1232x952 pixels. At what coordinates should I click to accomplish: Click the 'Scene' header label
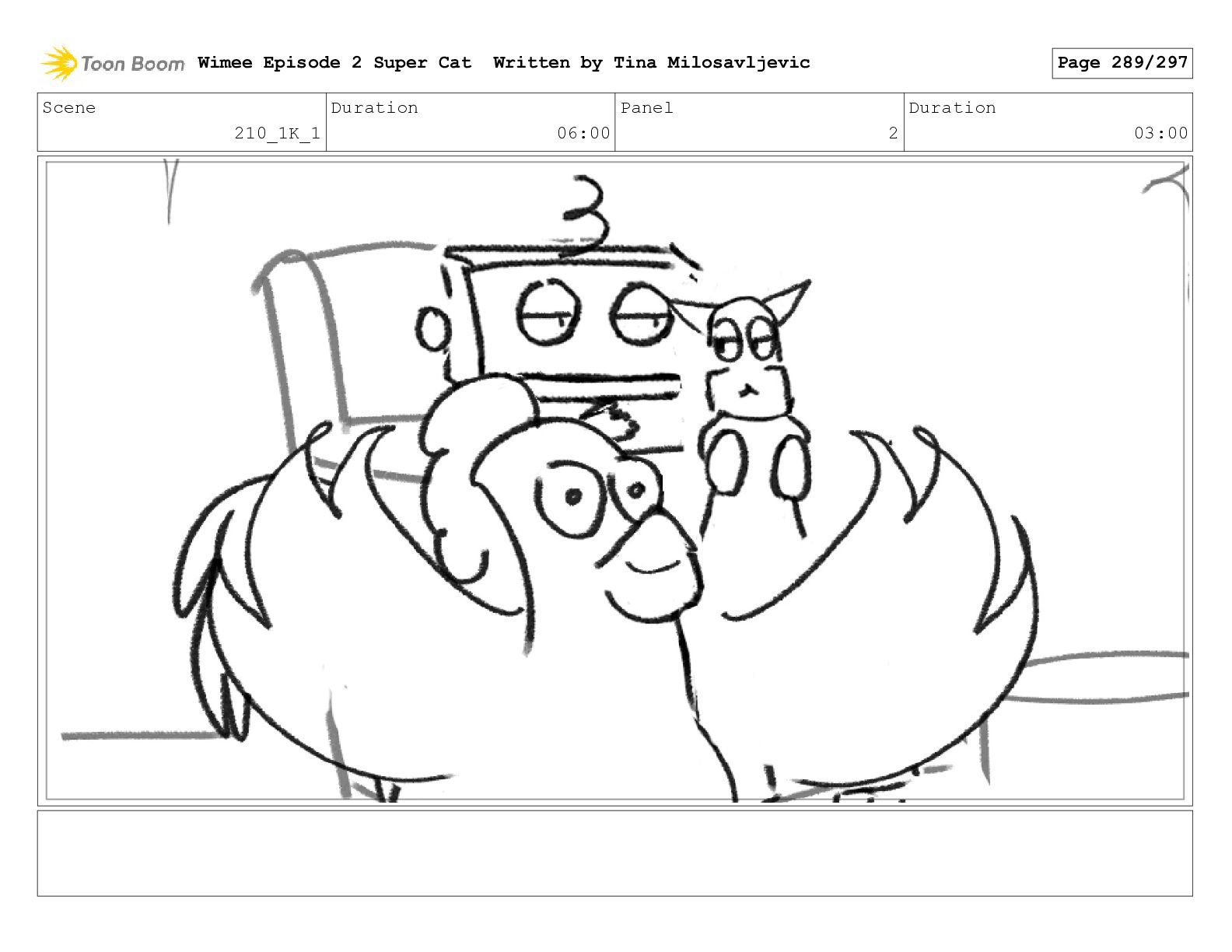[x=69, y=108]
